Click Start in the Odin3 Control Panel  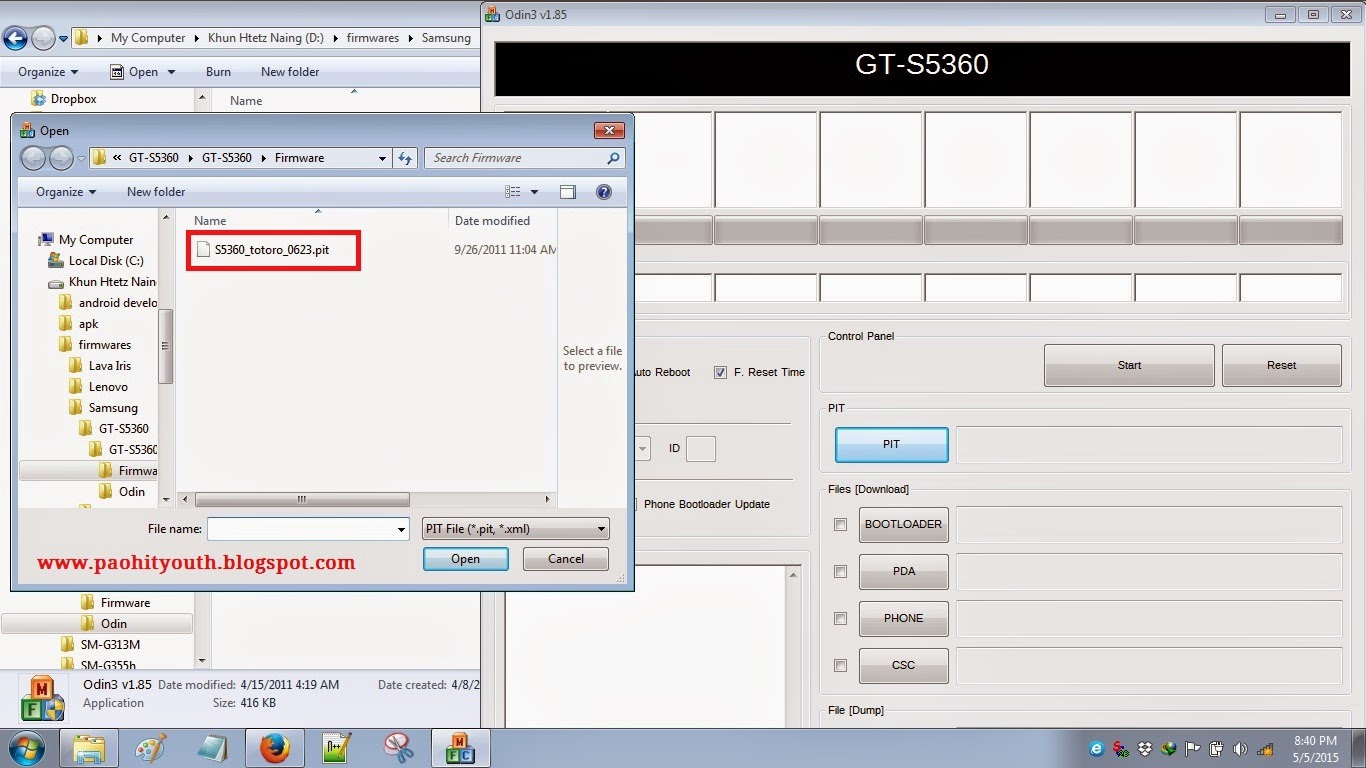(1129, 365)
